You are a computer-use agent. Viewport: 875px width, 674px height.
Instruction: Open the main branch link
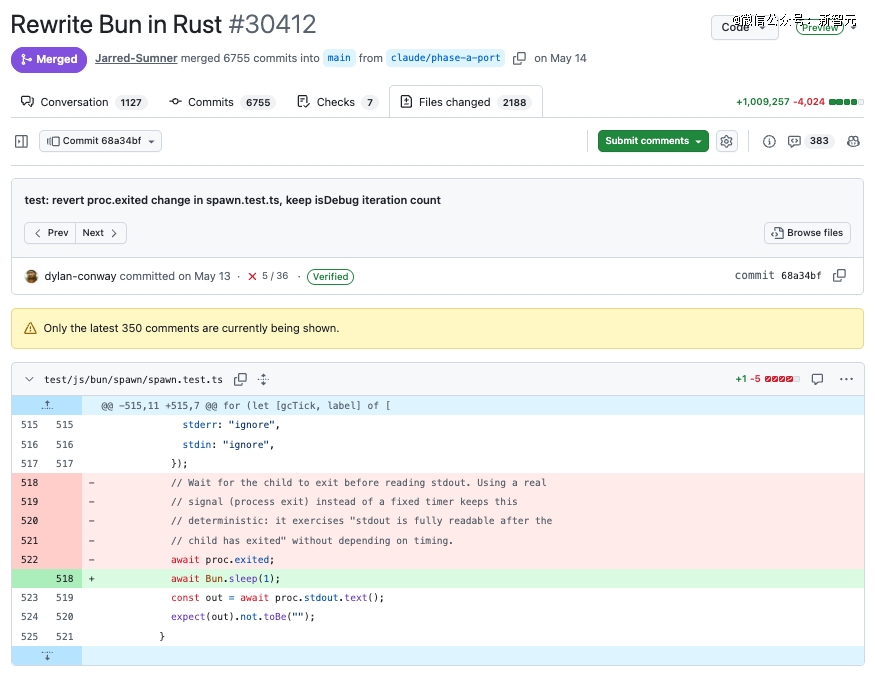(x=339, y=58)
